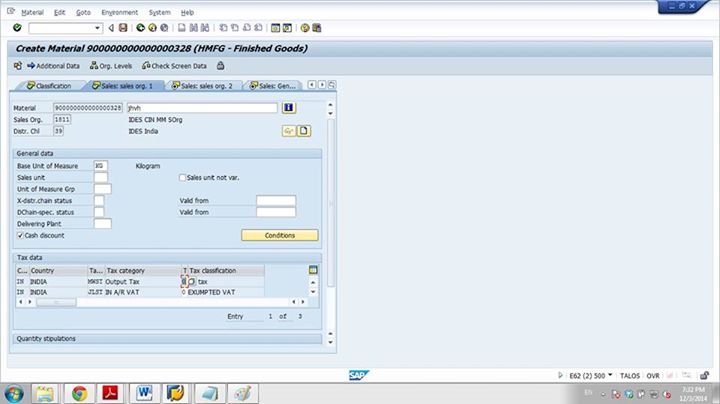The height and width of the screenshot is (404, 720).
Task: Click into the Delivering Plant field
Action: tap(102, 224)
